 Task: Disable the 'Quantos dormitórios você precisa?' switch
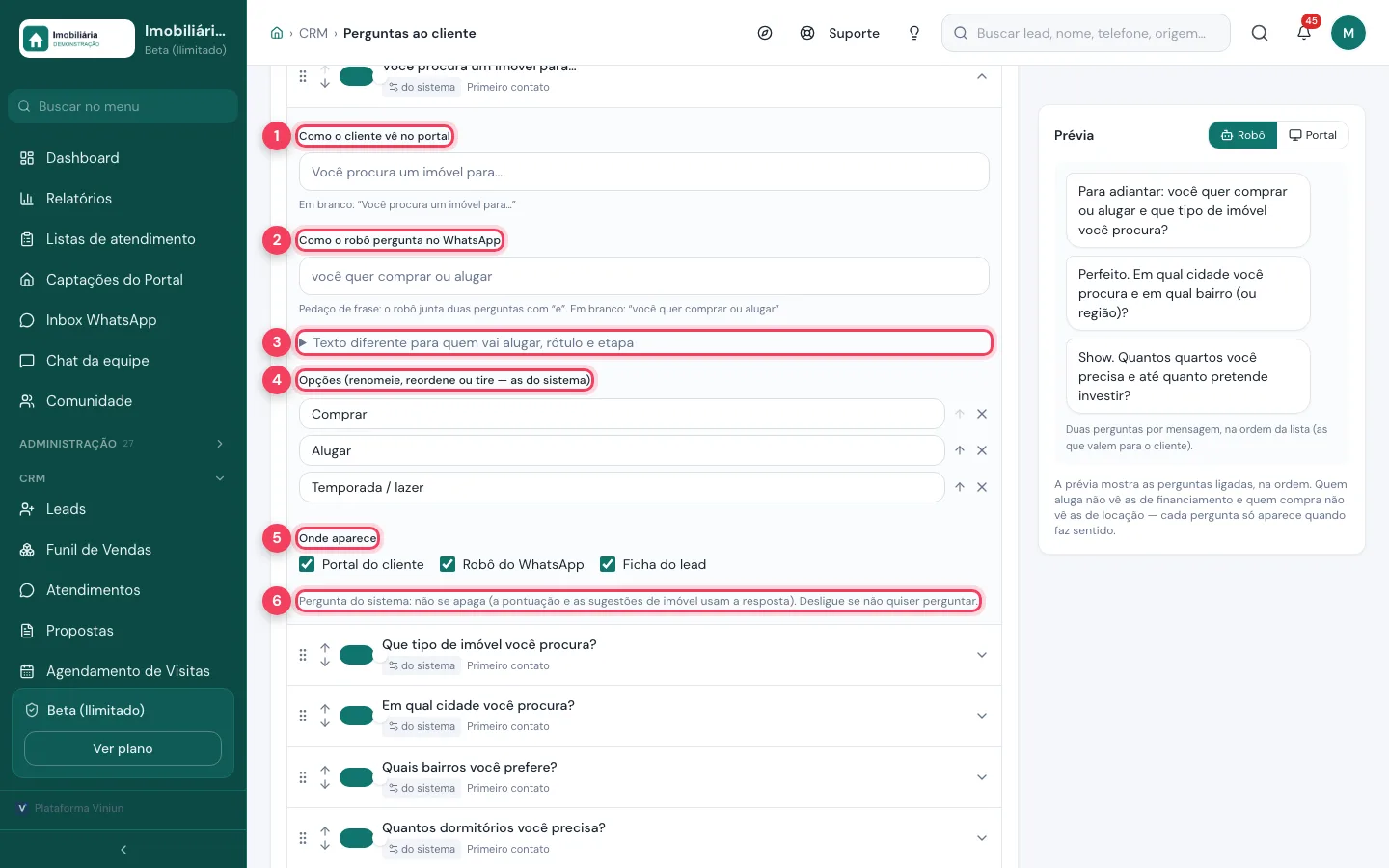pos(357,838)
